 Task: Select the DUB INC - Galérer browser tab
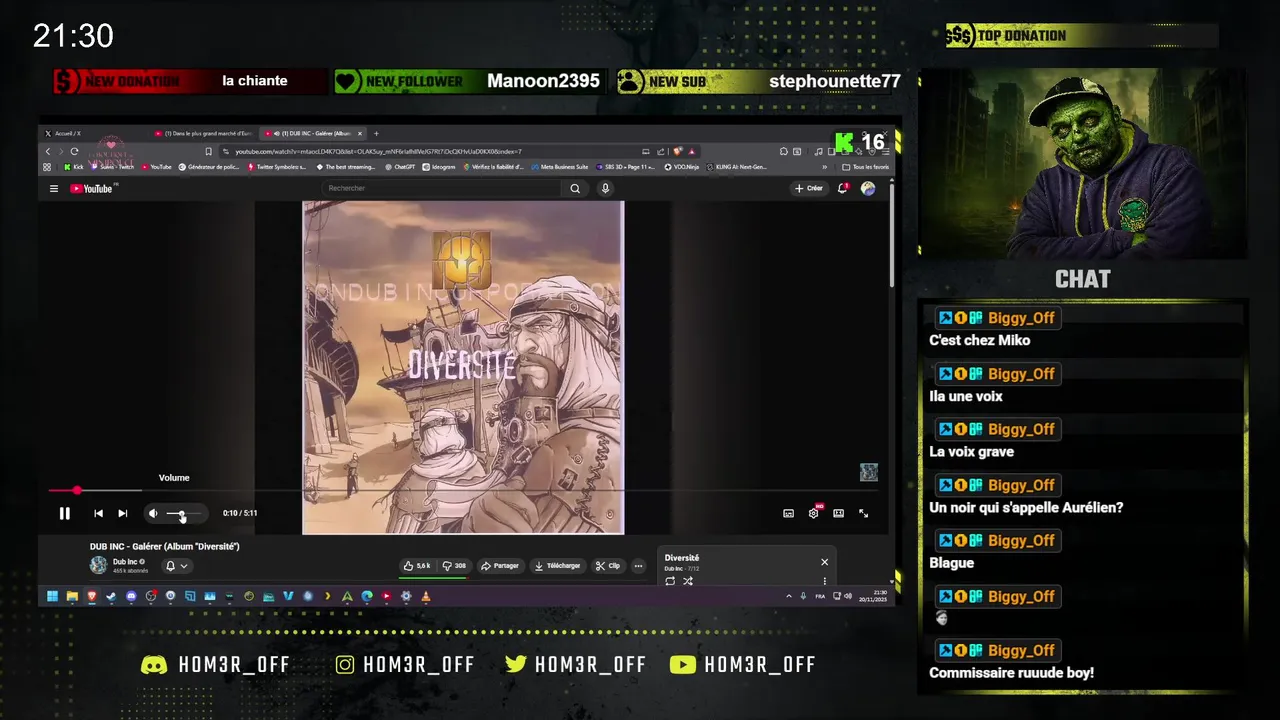(312, 133)
